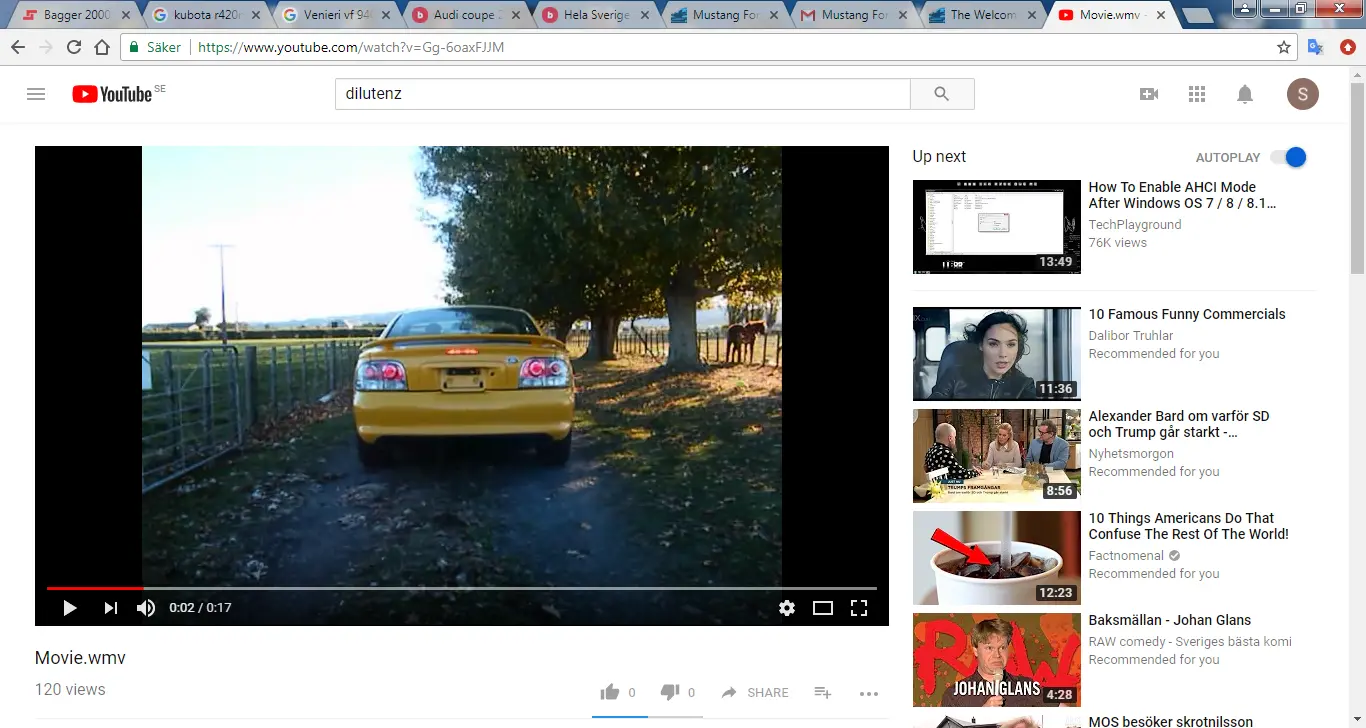Visit the Dalibor Truhlar channel
Image resolution: width=1366 pixels, height=728 pixels.
pyautogui.click(x=1131, y=336)
